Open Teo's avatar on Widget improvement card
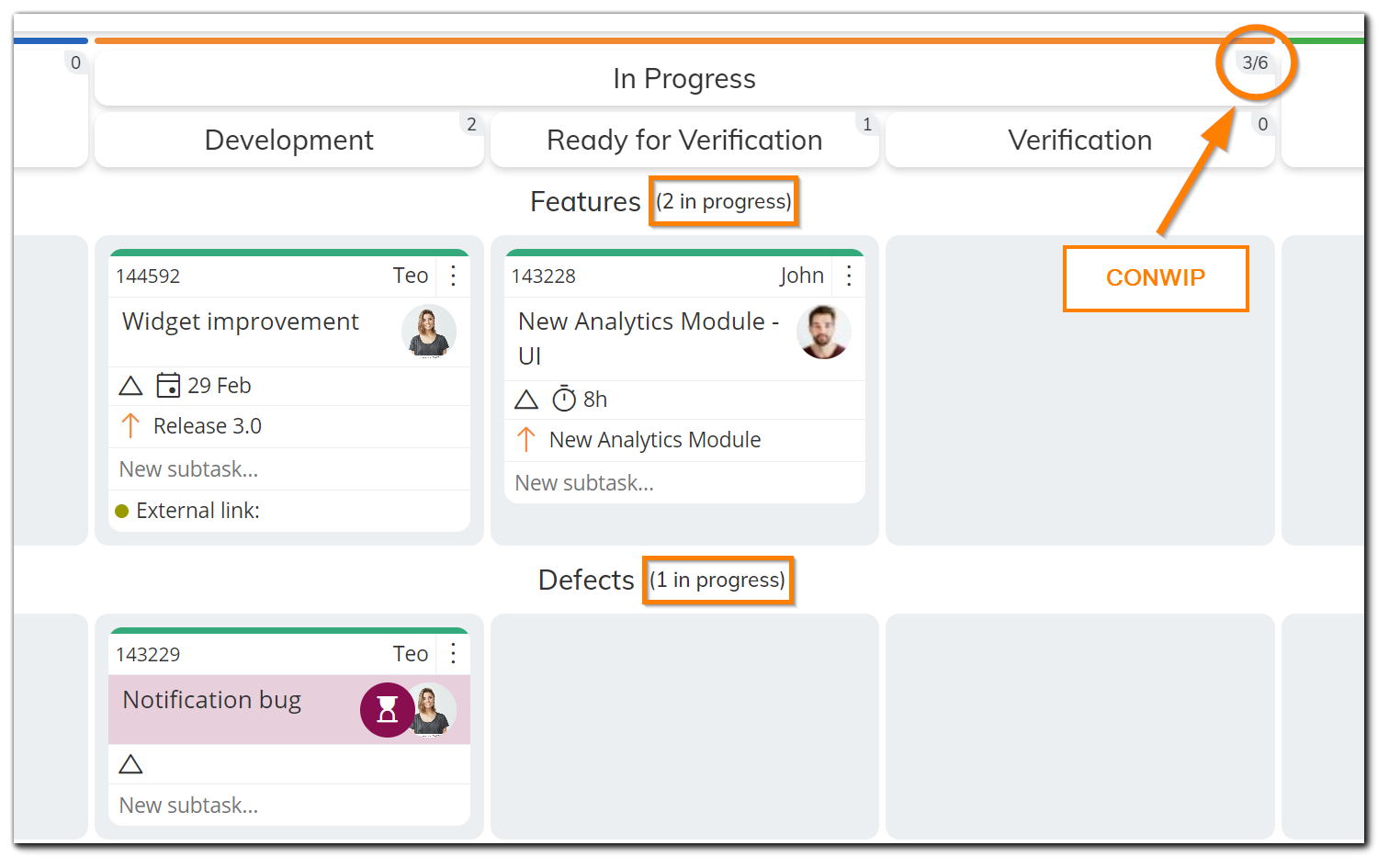The width and height of the screenshot is (1389, 868). tap(429, 332)
